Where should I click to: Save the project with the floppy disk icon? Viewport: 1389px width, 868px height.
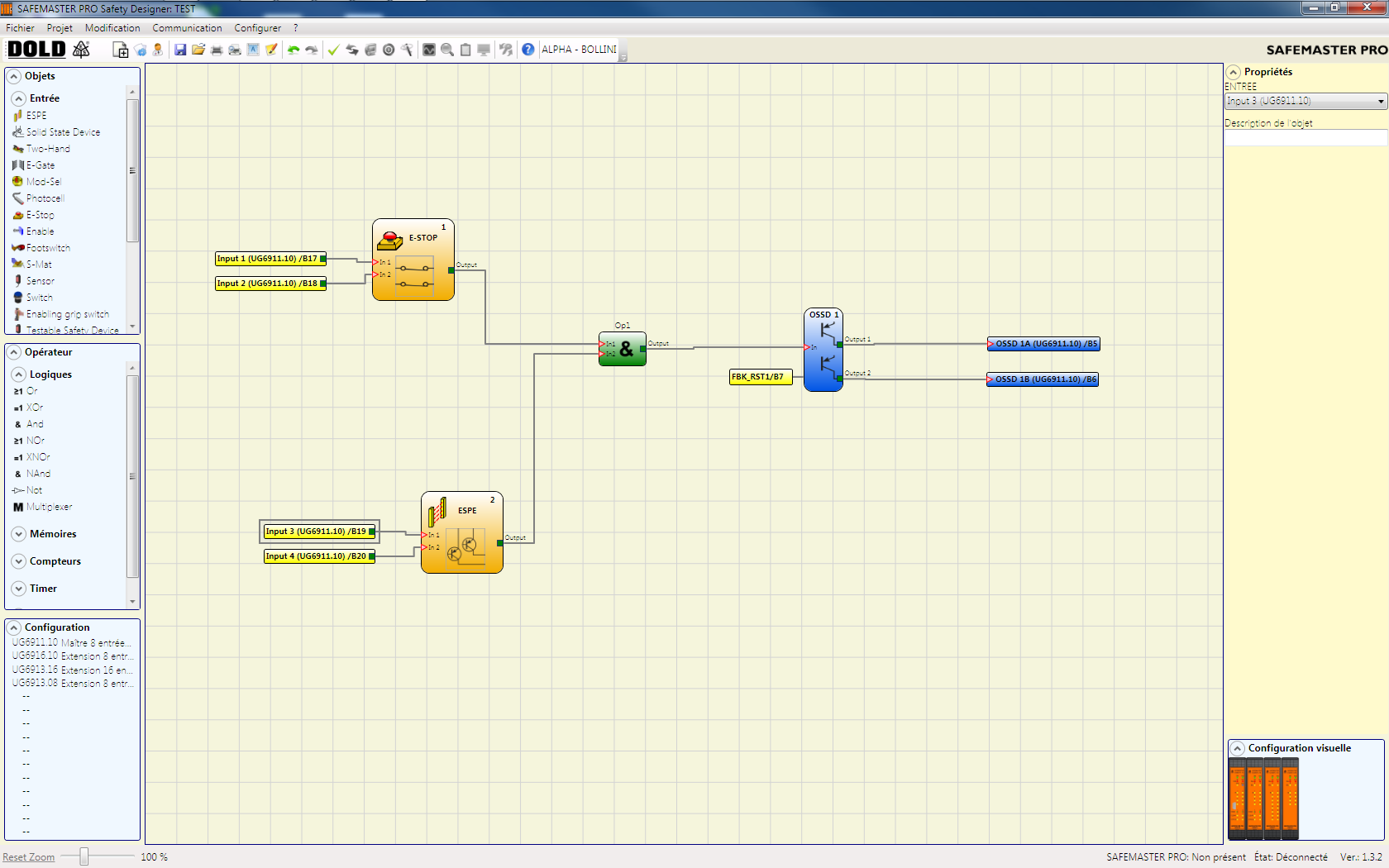coord(180,50)
